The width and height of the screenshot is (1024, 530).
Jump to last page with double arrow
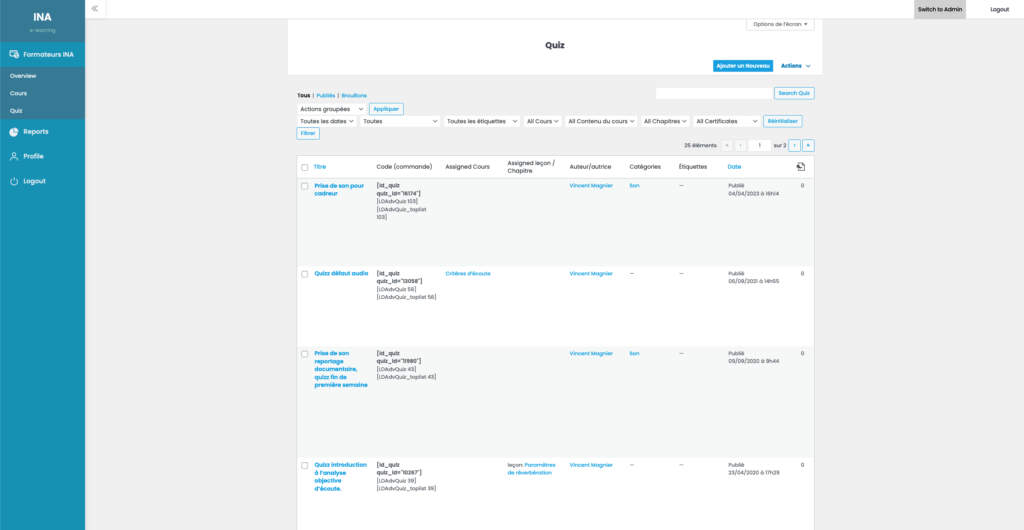pos(808,145)
